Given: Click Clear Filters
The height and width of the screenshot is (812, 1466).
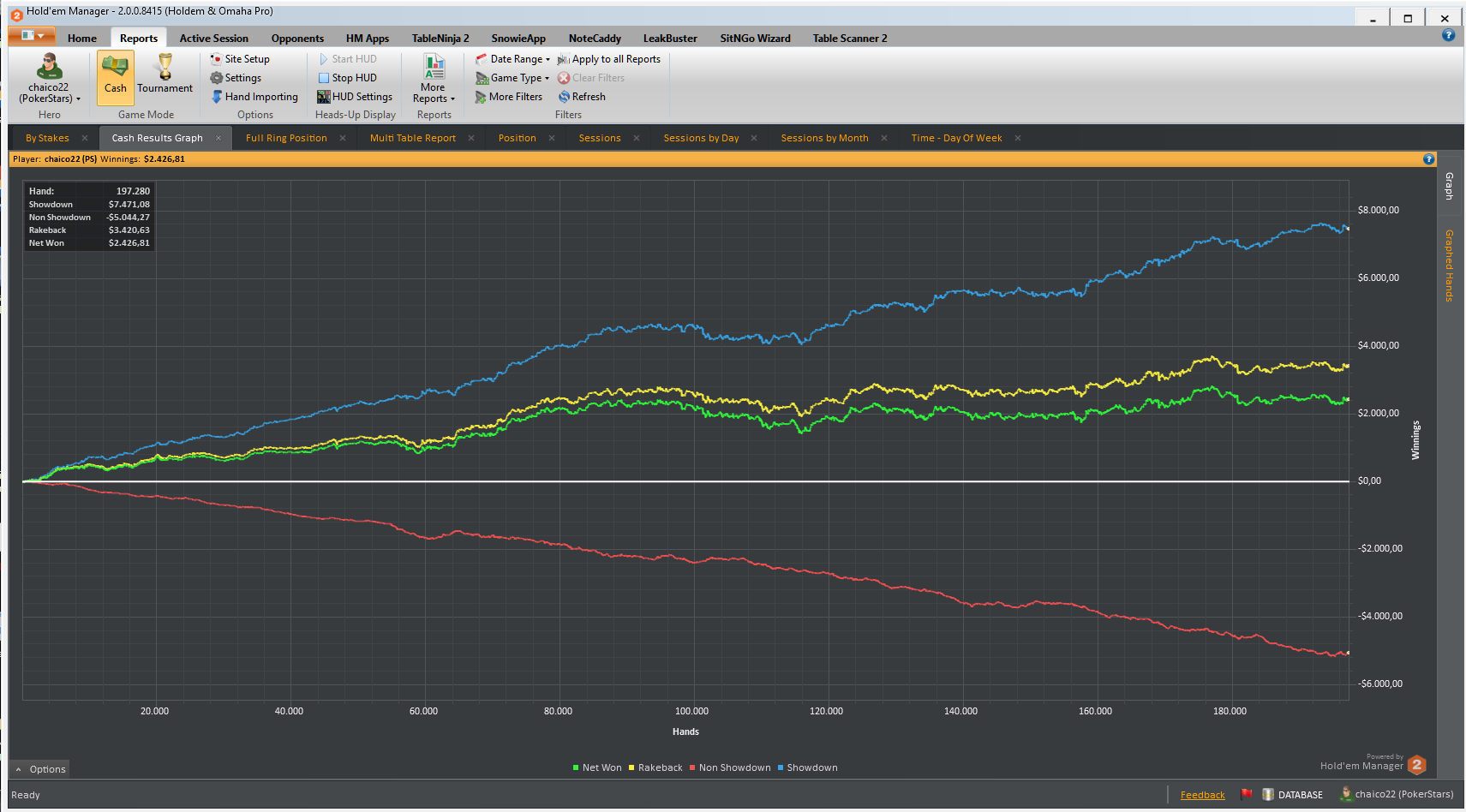Looking at the screenshot, I should (x=591, y=78).
